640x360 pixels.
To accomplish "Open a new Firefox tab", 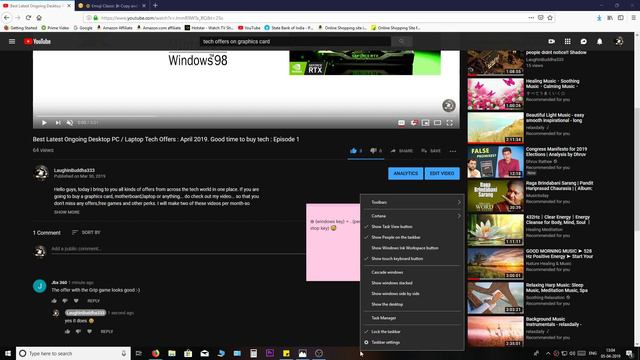I will click(155, 5).
